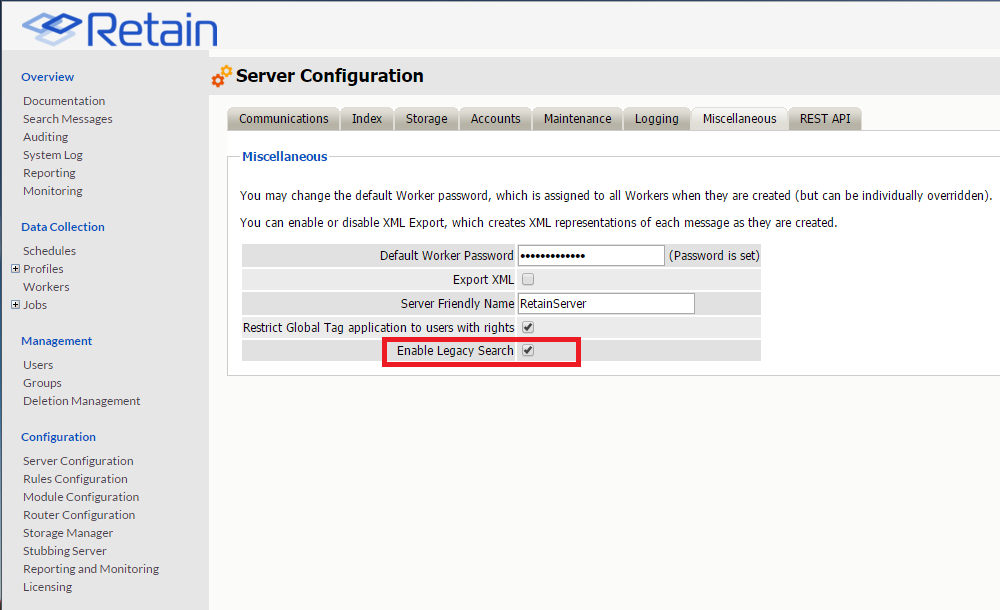Click the Retain logo
This screenshot has width=1000, height=610.
click(120, 29)
